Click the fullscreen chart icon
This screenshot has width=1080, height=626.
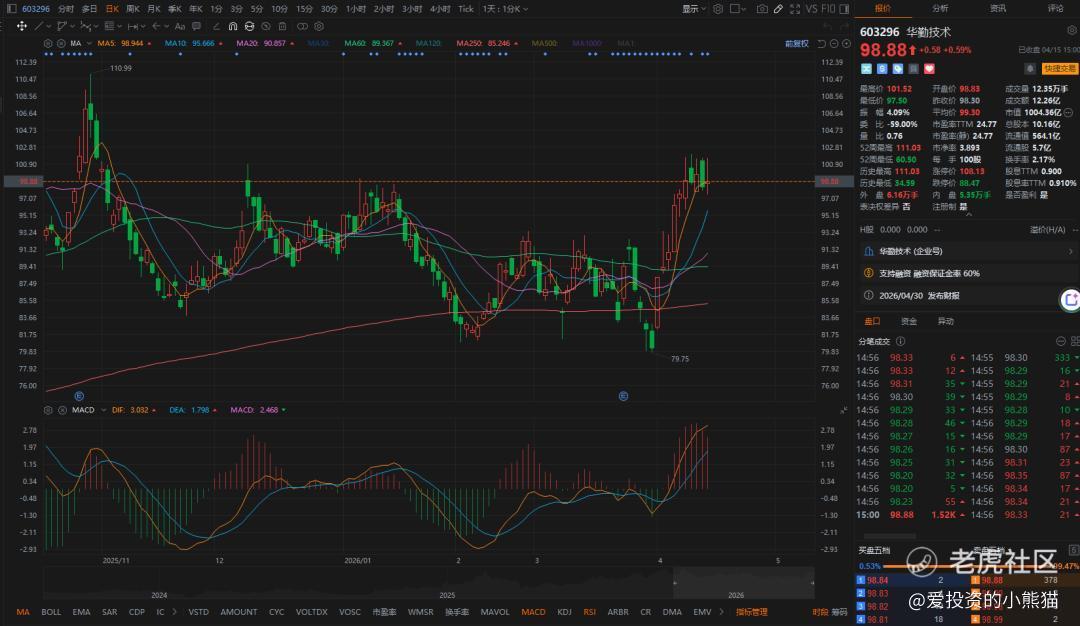795,8
